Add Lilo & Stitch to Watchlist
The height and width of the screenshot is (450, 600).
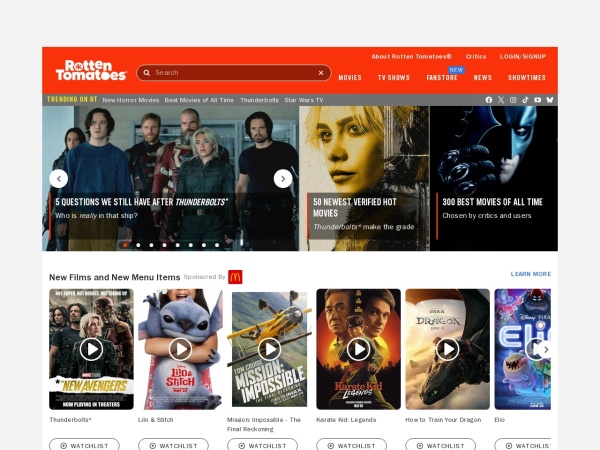pos(173,445)
